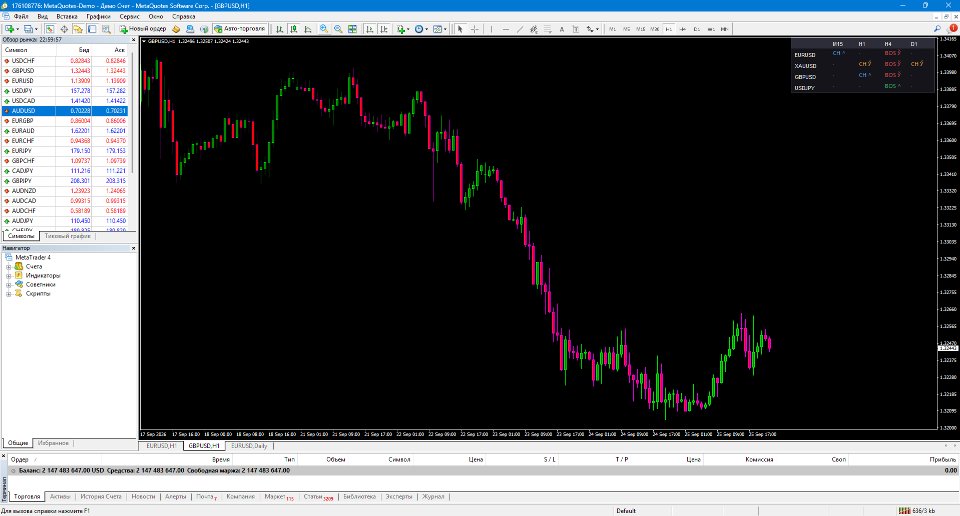Switch to the EURUSD,Daily chart tab
Screen dimensions: 960x516
pyautogui.click(x=249, y=446)
